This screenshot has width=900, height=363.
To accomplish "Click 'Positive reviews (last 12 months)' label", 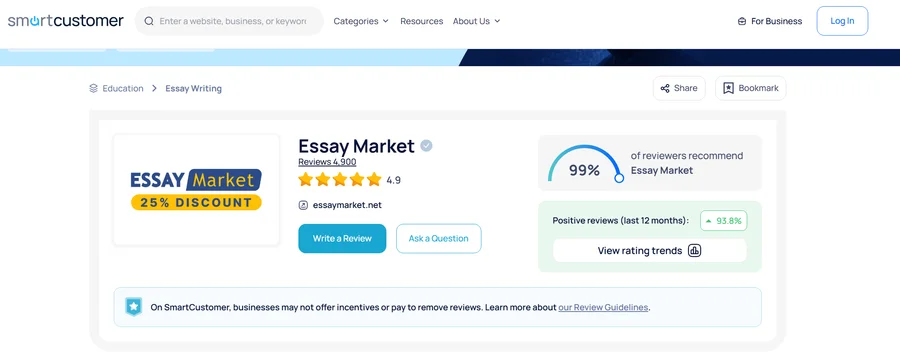I will pos(620,221).
